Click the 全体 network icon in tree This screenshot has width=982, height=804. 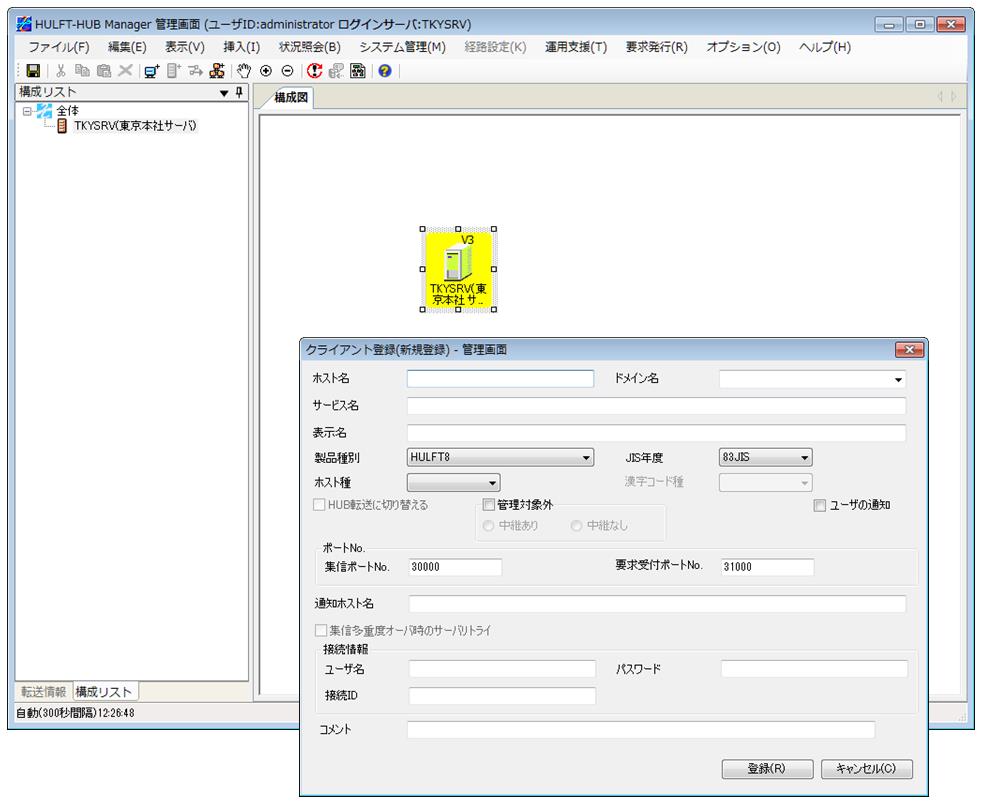pyautogui.click(x=44, y=111)
